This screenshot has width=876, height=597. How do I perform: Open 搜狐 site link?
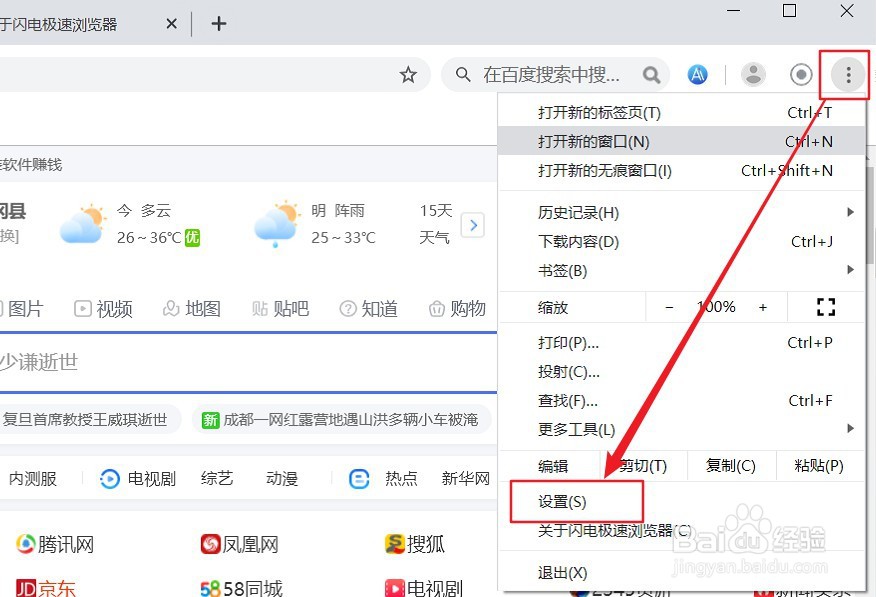click(x=415, y=544)
